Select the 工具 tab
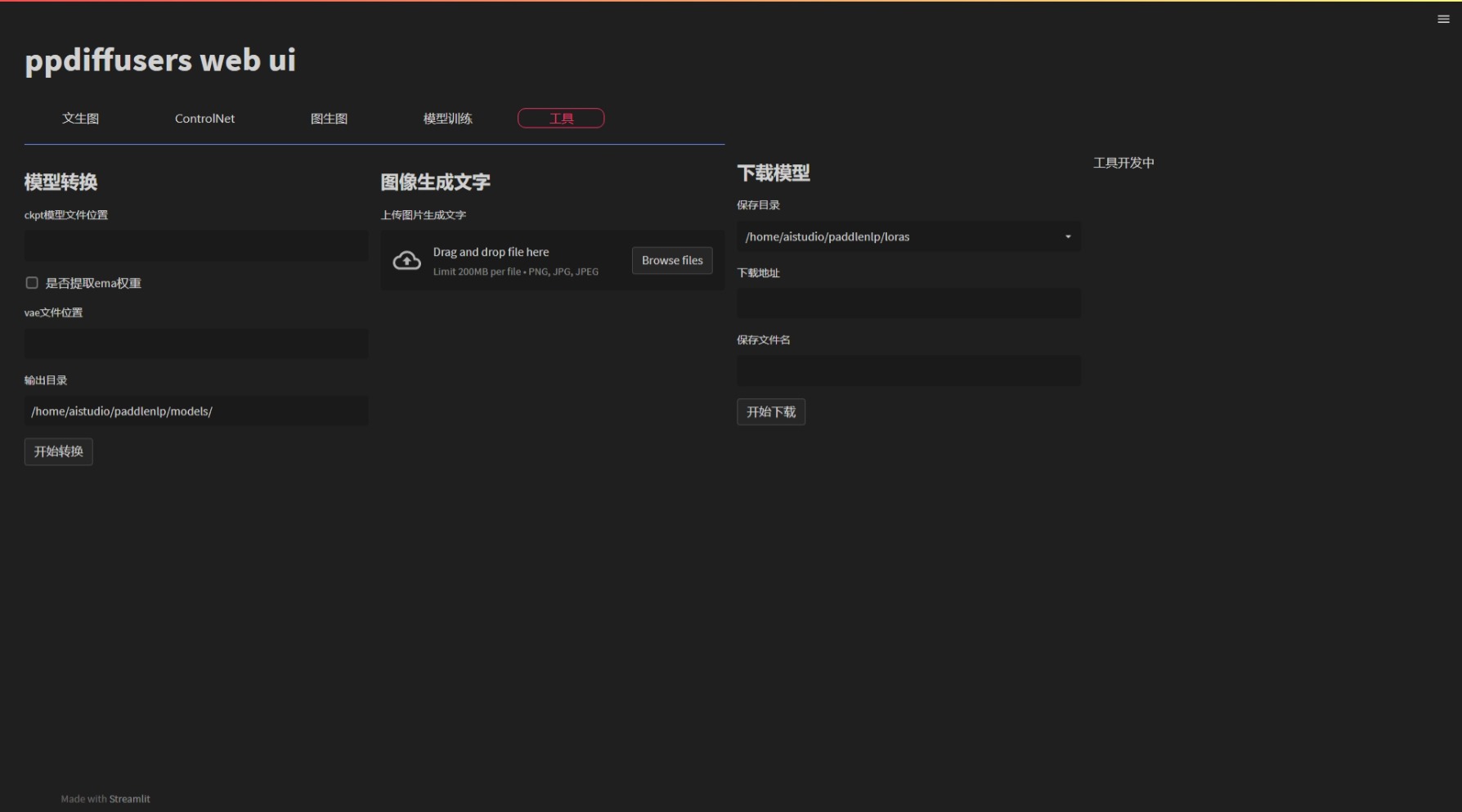 pyautogui.click(x=561, y=118)
